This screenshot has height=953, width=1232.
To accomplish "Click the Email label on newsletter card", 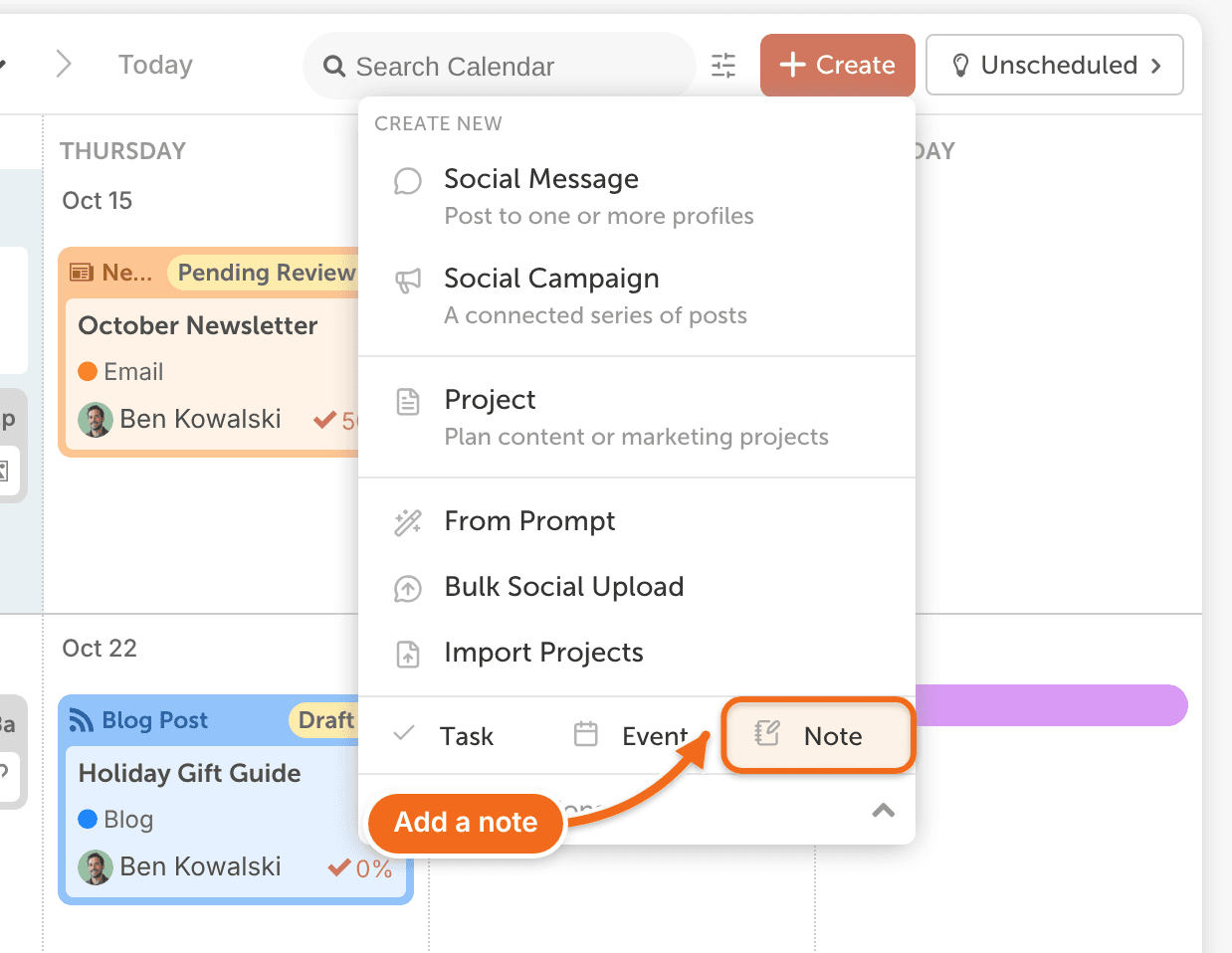I will pos(133,372).
